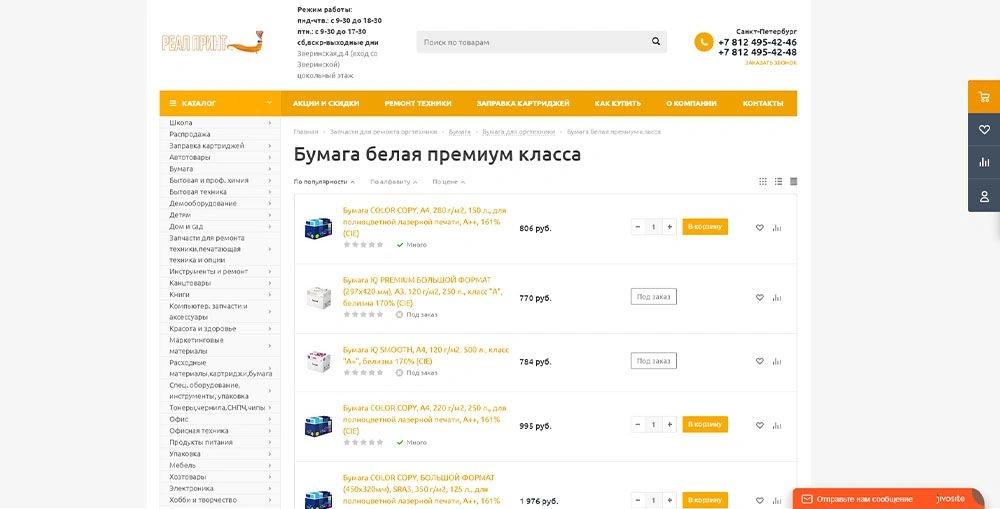Click the search magnifier icon
Screen dimensions: 1000x509
coord(656,42)
